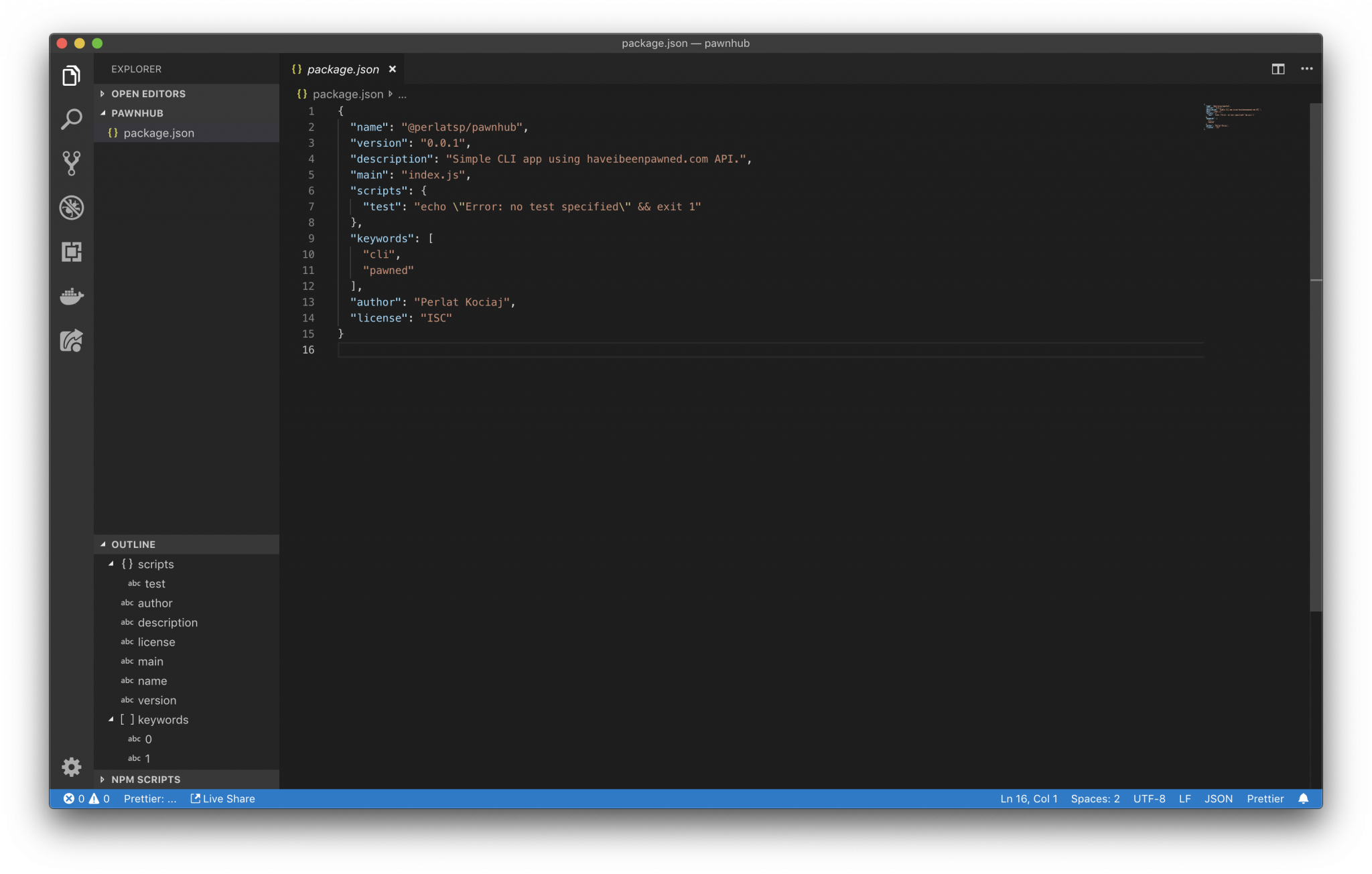The height and width of the screenshot is (874, 1372).
Task: Click the "keywords" key on line 9
Action: [x=382, y=238]
